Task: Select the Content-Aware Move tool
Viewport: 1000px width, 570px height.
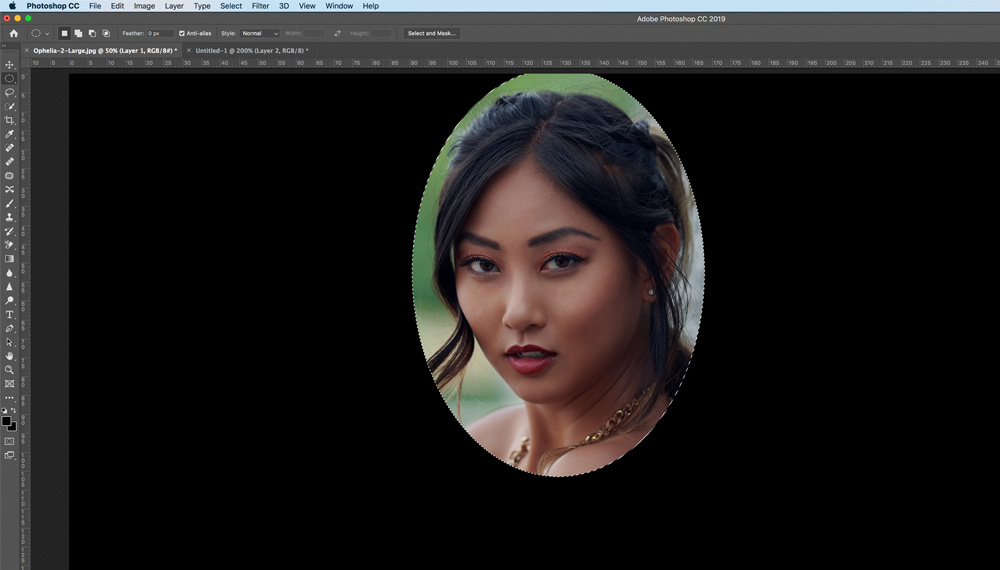Action: [x=10, y=189]
